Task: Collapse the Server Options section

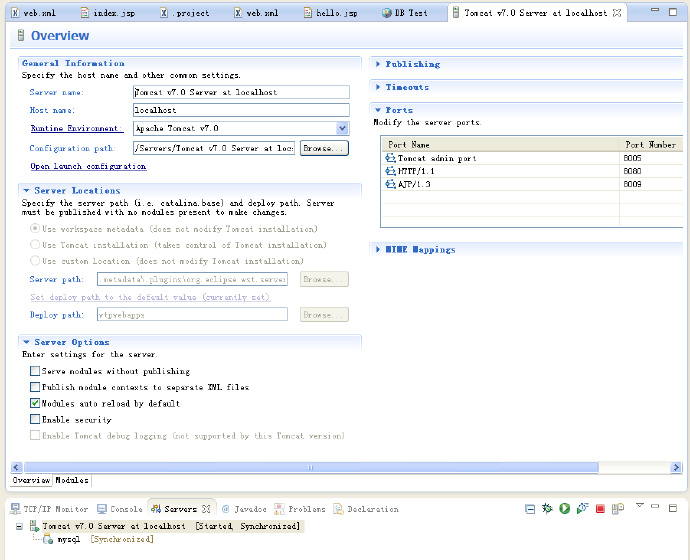Action: click(x=26, y=342)
